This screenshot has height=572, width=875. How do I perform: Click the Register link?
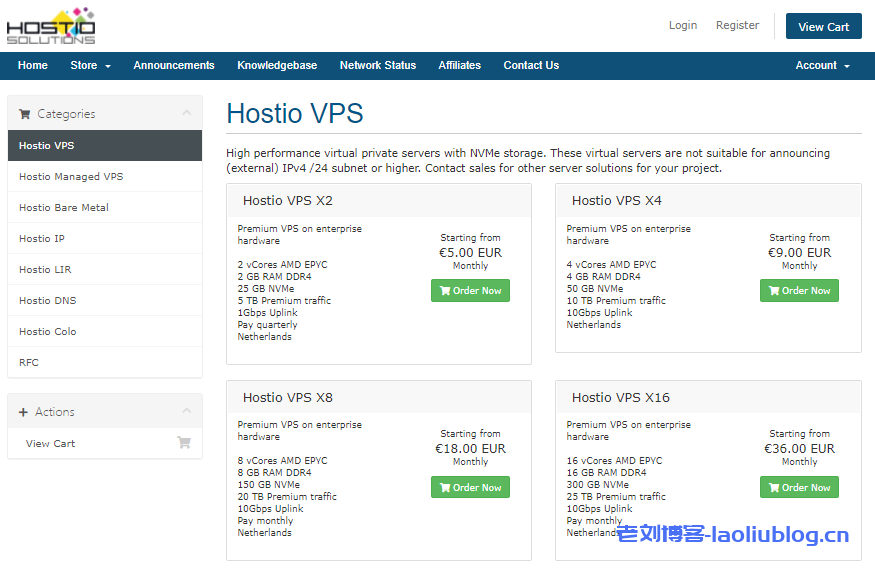click(737, 26)
